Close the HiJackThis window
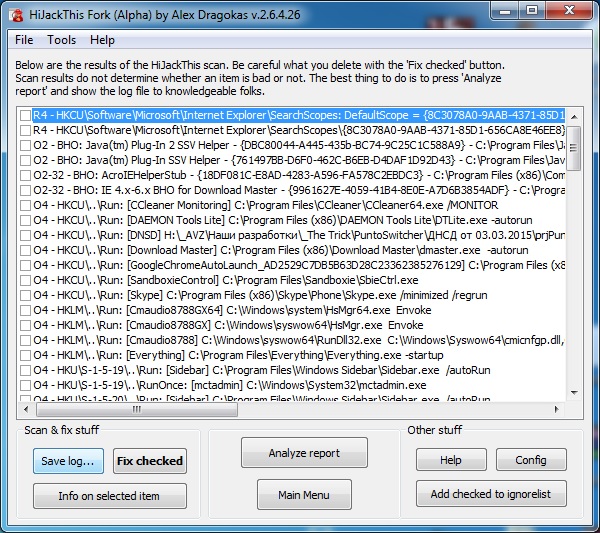Image resolution: width=600 pixels, height=533 pixels. click(x=569, y=11)
